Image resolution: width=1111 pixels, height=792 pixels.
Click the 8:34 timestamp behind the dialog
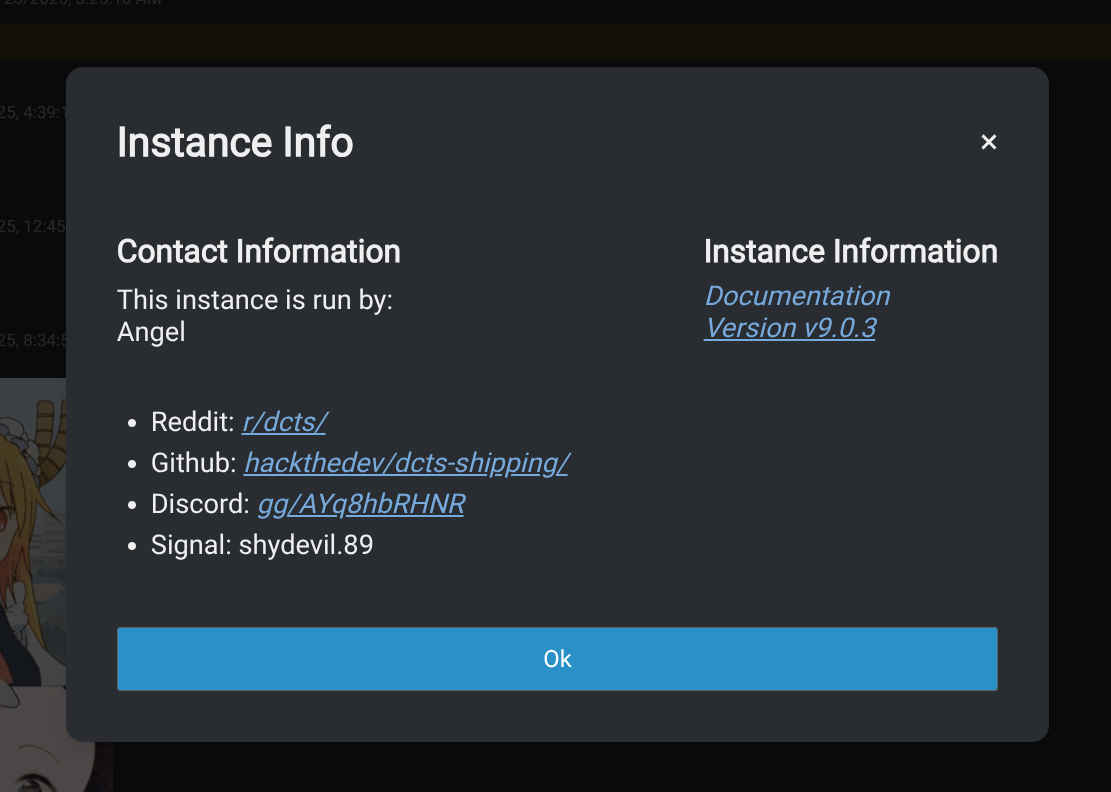[32, 340]
